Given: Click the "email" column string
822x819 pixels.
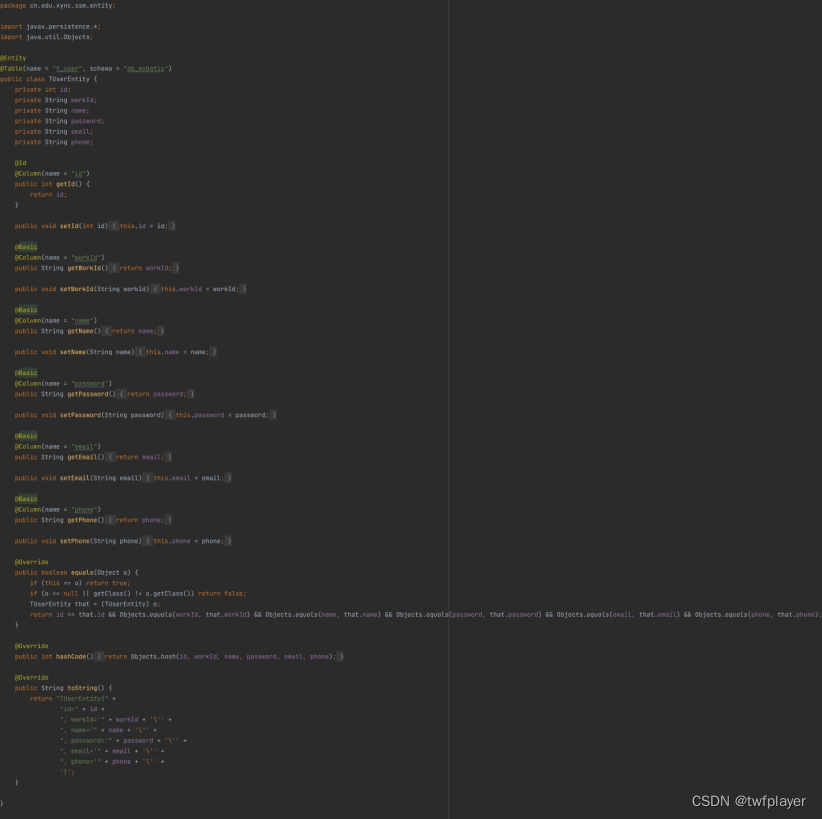Looking at the screenshot, I should tap(84, 447).
